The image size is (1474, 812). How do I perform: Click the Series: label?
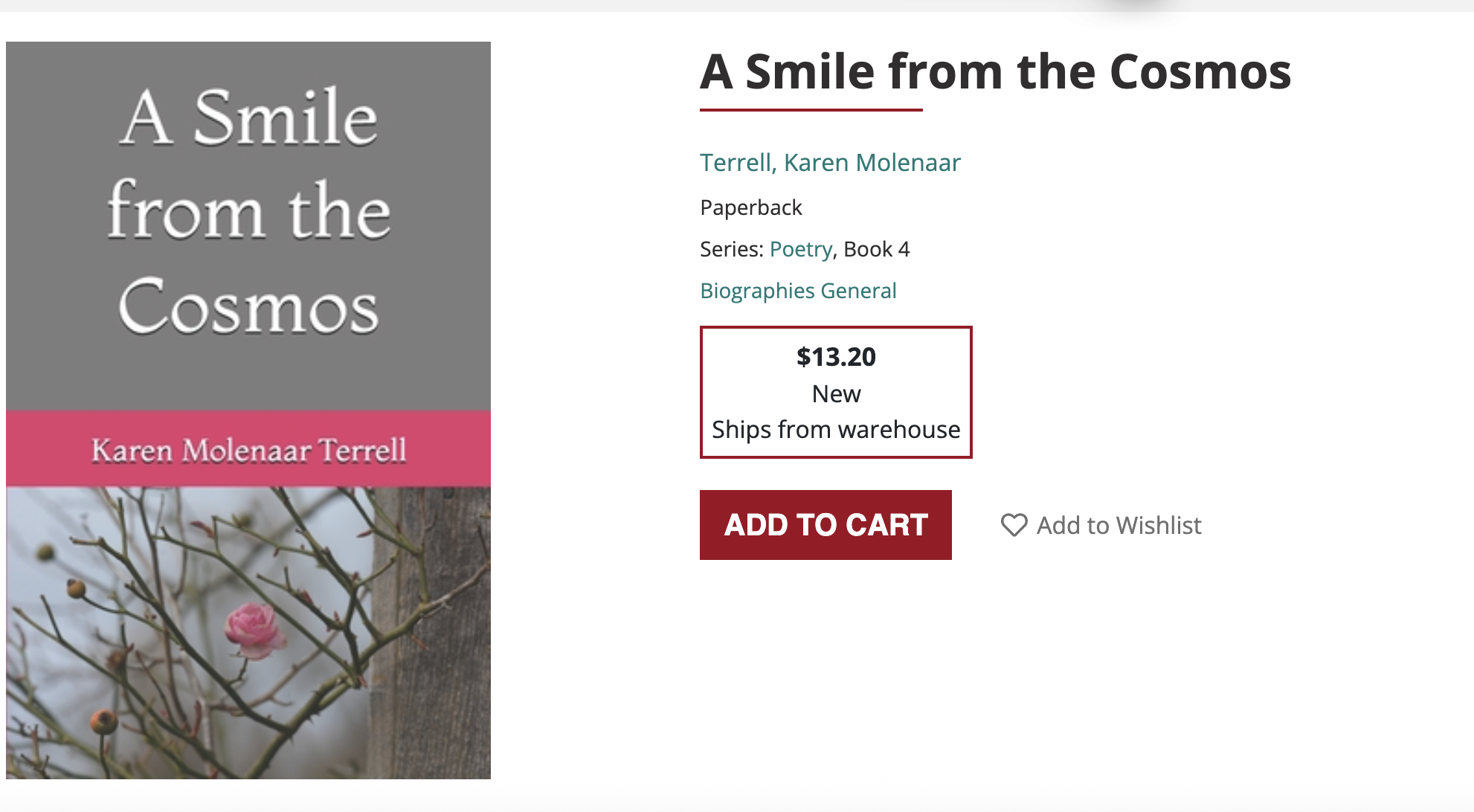(732, 249)
